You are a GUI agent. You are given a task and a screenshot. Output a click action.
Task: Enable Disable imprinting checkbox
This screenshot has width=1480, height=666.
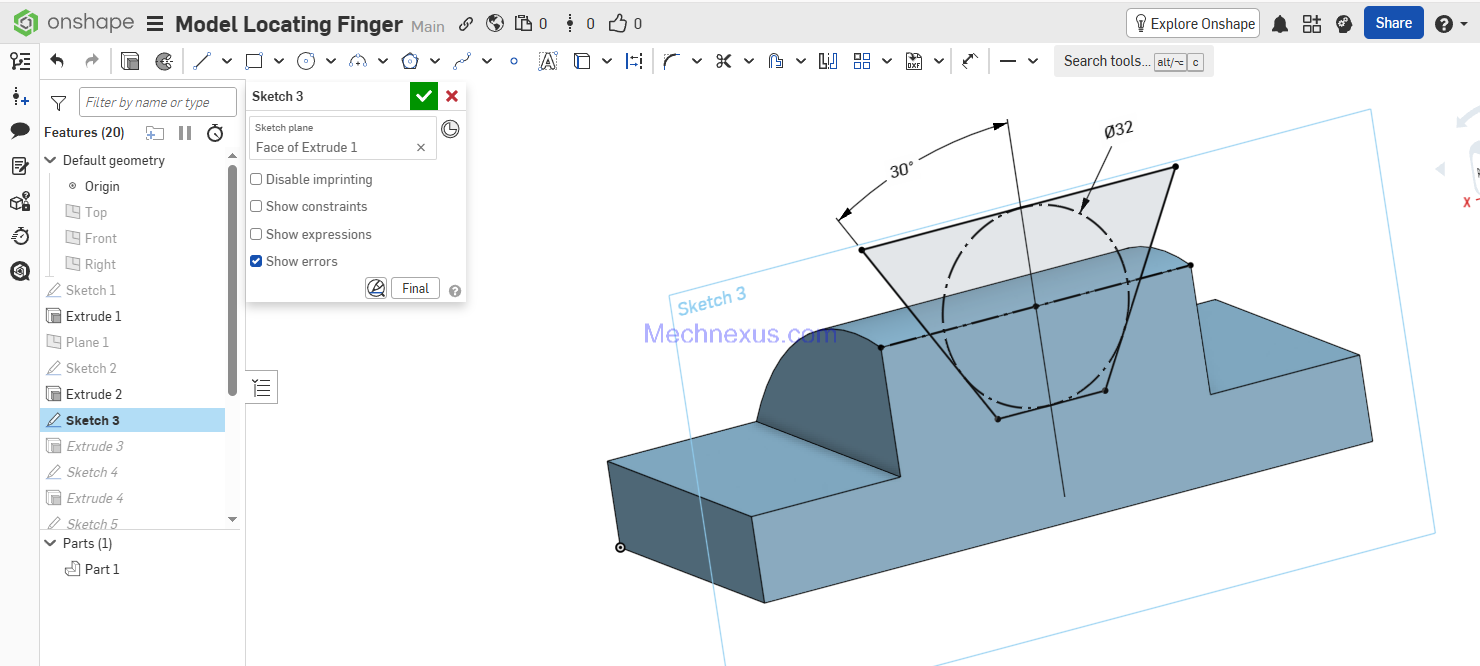point(257,180)
